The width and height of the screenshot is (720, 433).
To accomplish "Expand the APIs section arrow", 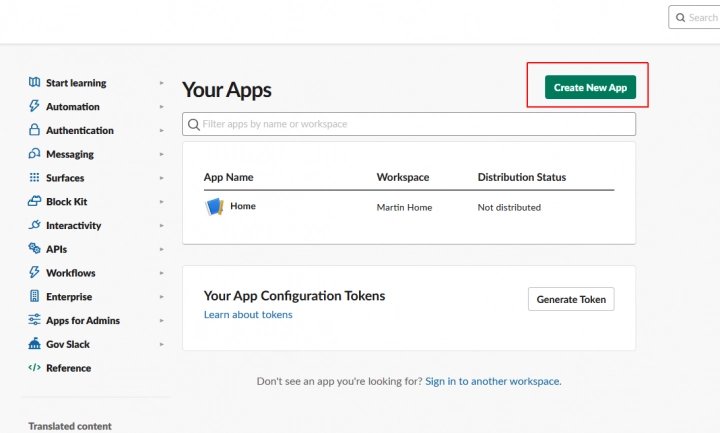I will coord(162,249).
